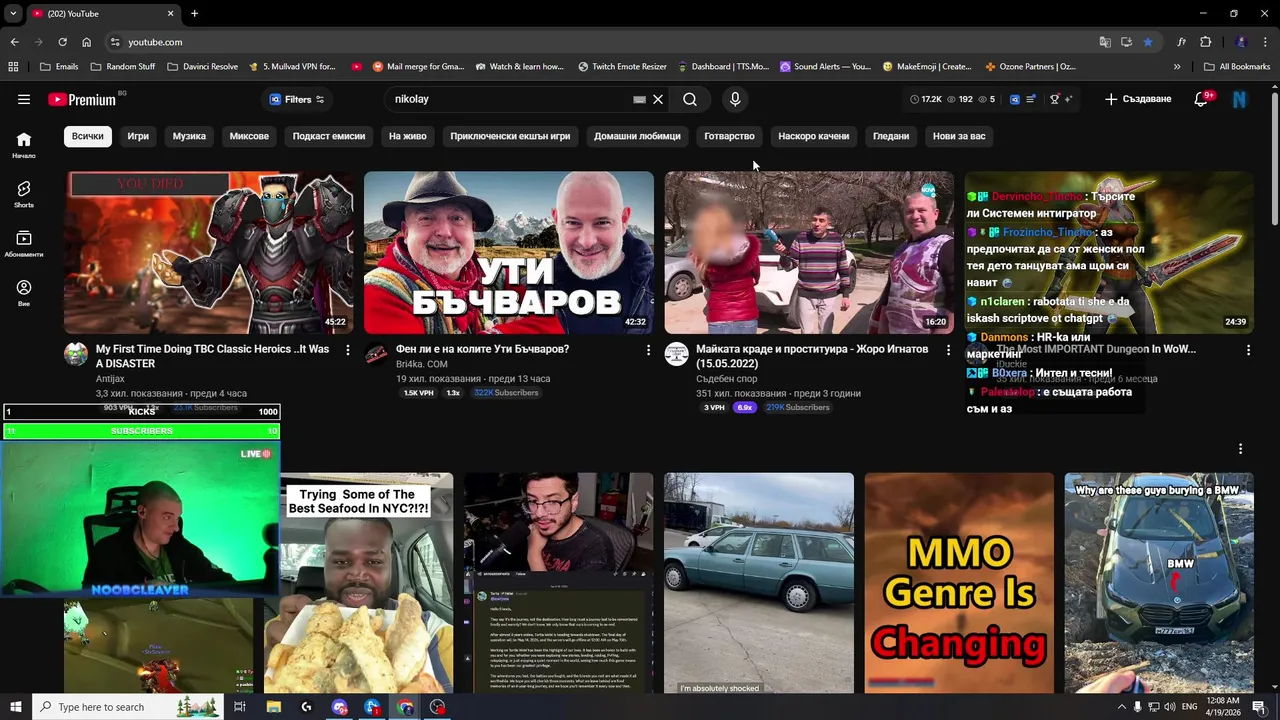Open the account avatar menu
The image size is (1280, 720).
click(x=1240, y=99)
